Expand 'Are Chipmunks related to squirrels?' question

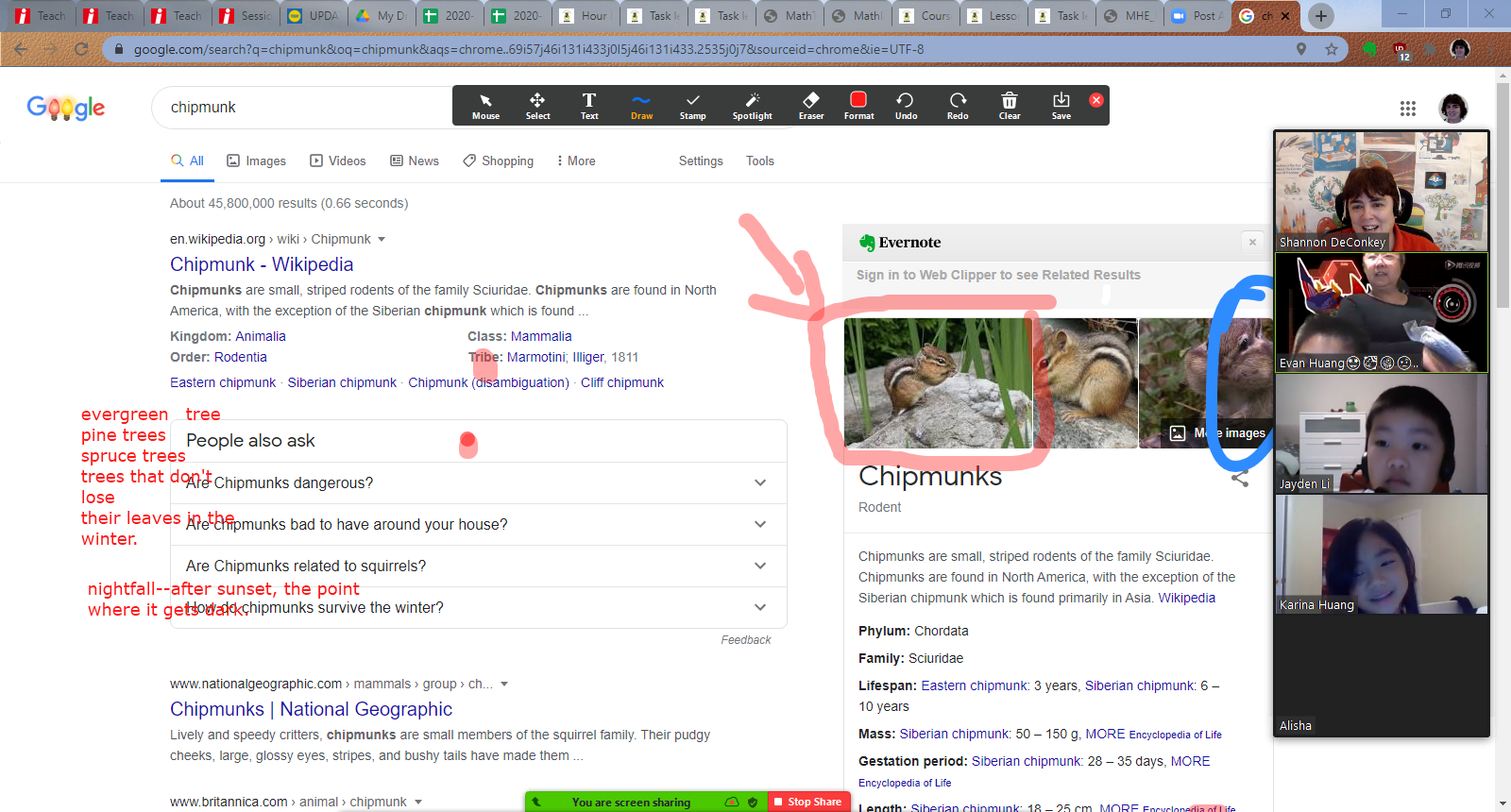coord(478,566)
